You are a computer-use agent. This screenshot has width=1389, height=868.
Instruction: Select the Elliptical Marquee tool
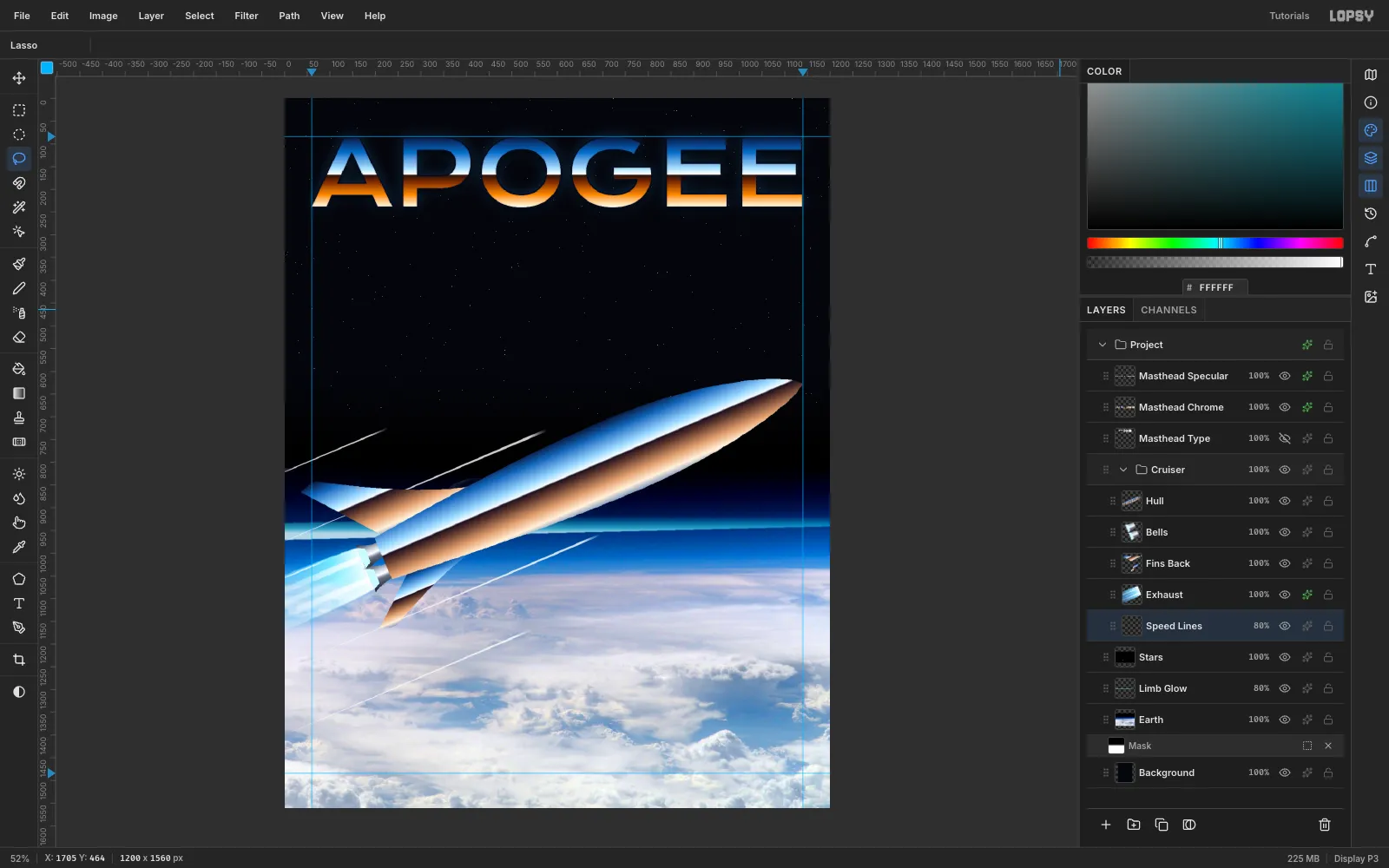click(19, 135)
